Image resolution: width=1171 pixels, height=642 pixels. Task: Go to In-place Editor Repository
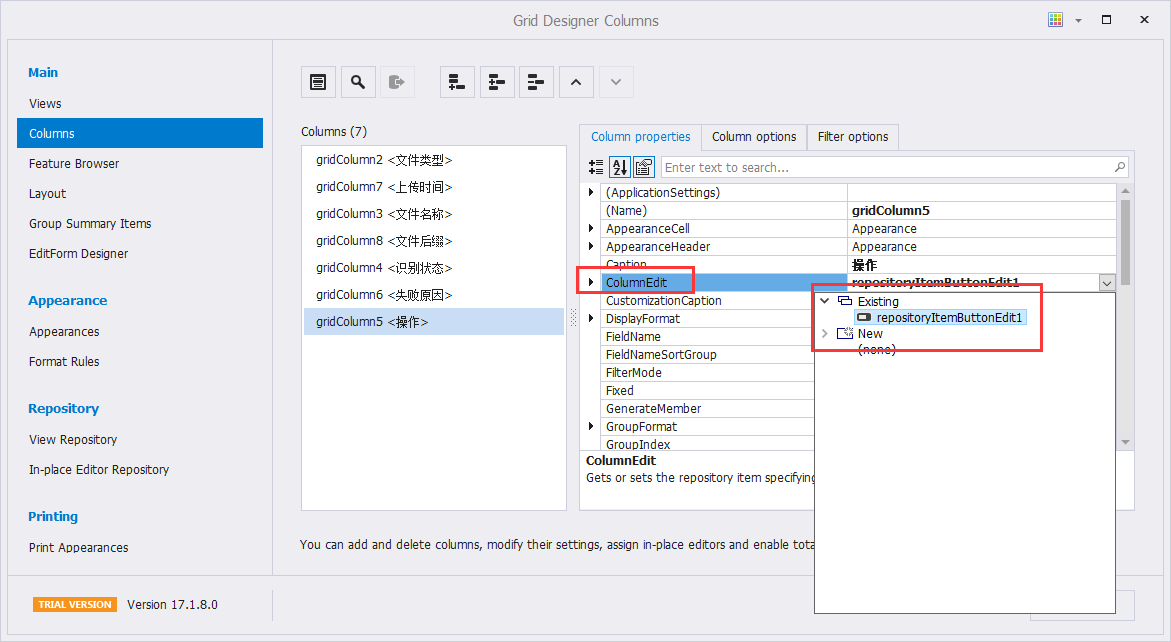pos(99,470)
